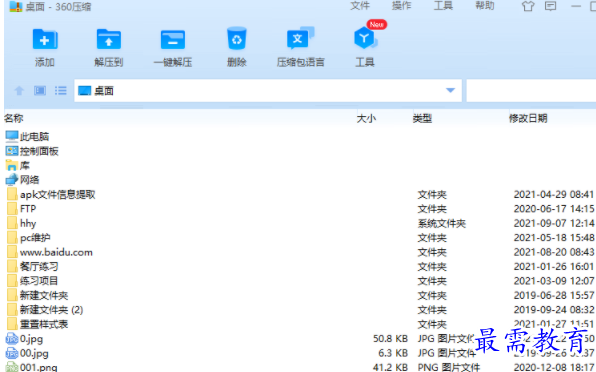596x372 pixels.
Task: Select the 此电脑 computer icon
Action: [12, 136]
